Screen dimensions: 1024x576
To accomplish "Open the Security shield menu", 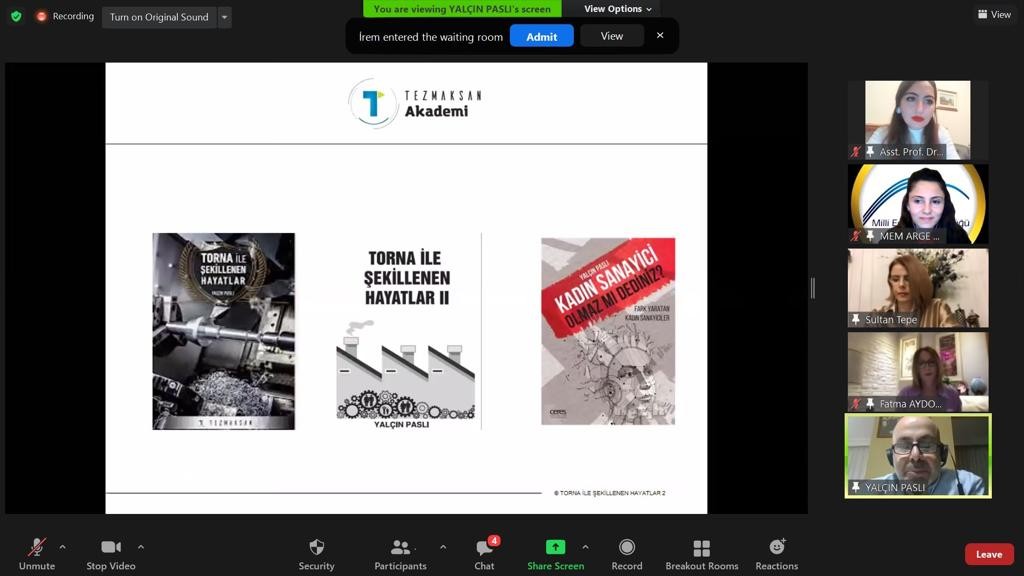I will [316, 554].
